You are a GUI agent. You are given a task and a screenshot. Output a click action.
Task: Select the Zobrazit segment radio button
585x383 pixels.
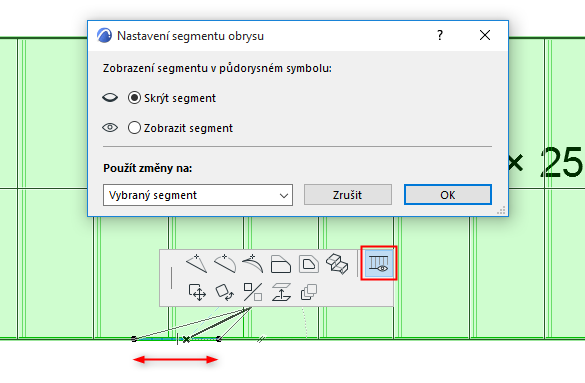(134, 128)
